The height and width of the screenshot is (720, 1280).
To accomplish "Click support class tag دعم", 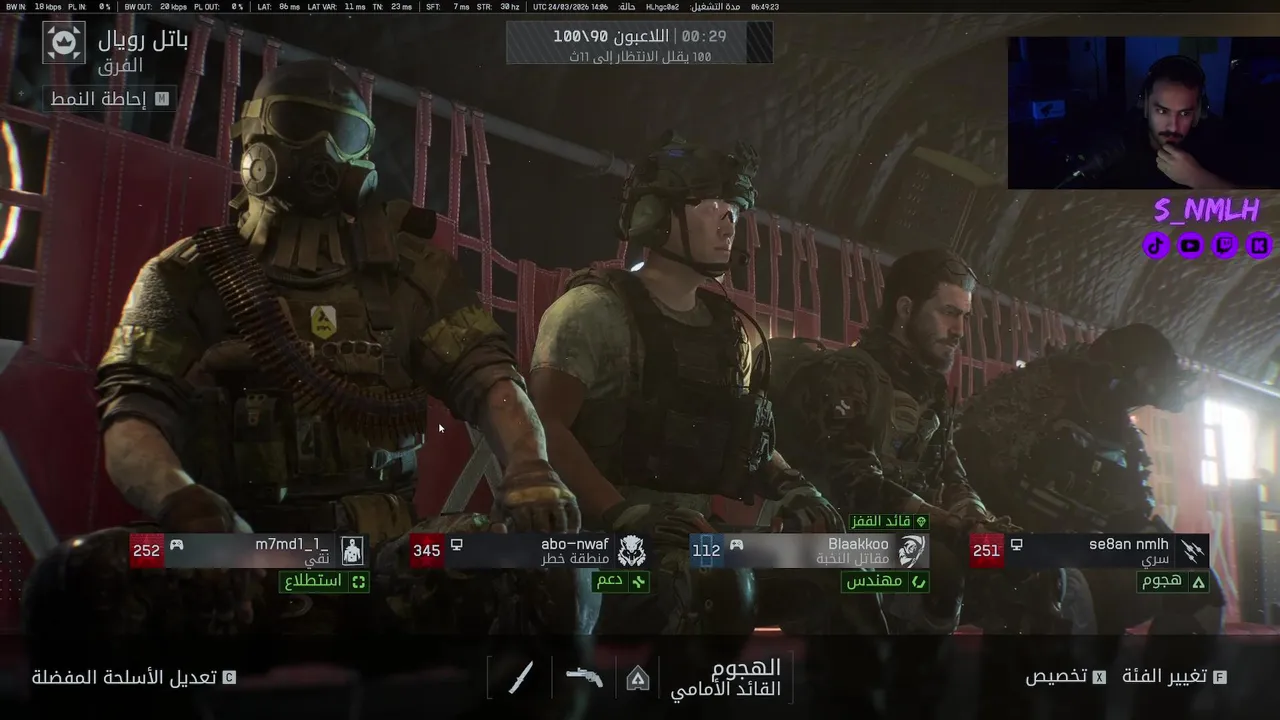I will point(620,581).
